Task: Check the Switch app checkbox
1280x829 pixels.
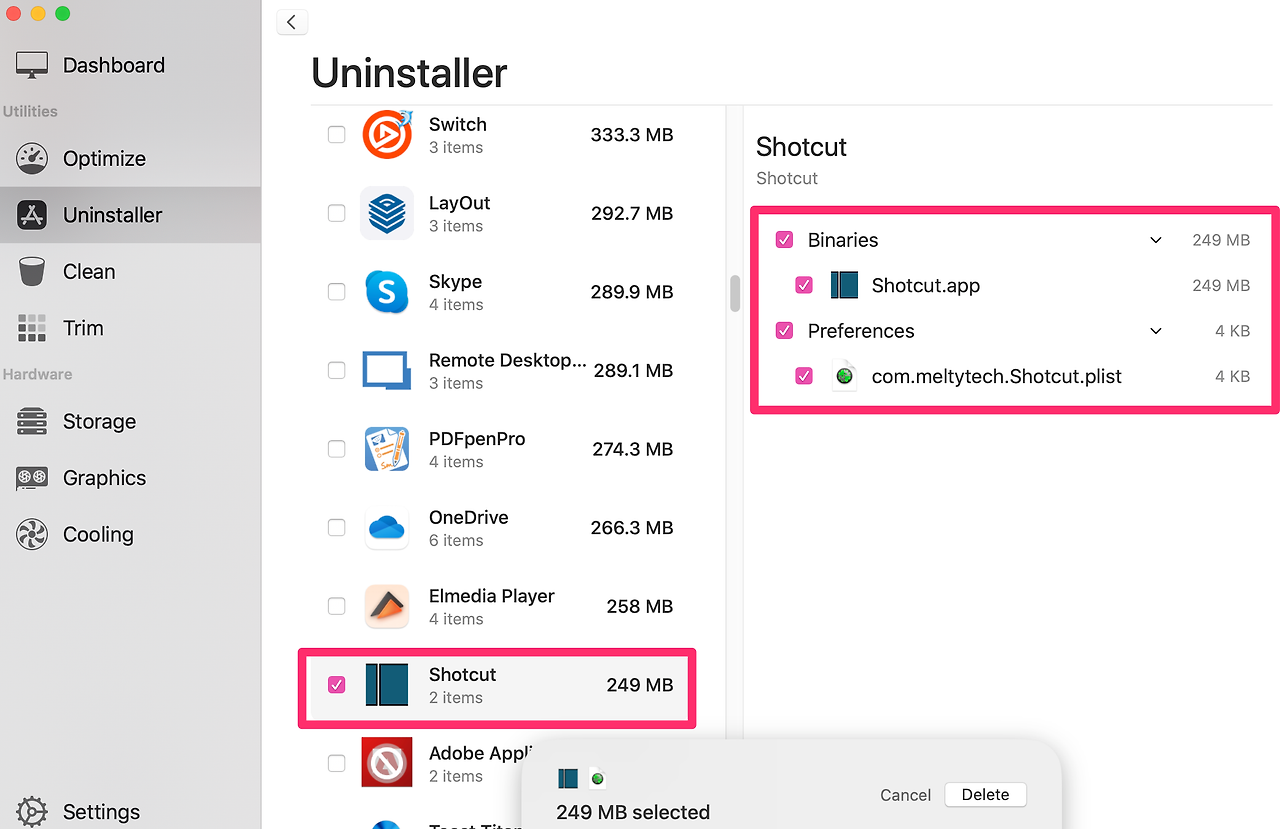Action: 337,135
